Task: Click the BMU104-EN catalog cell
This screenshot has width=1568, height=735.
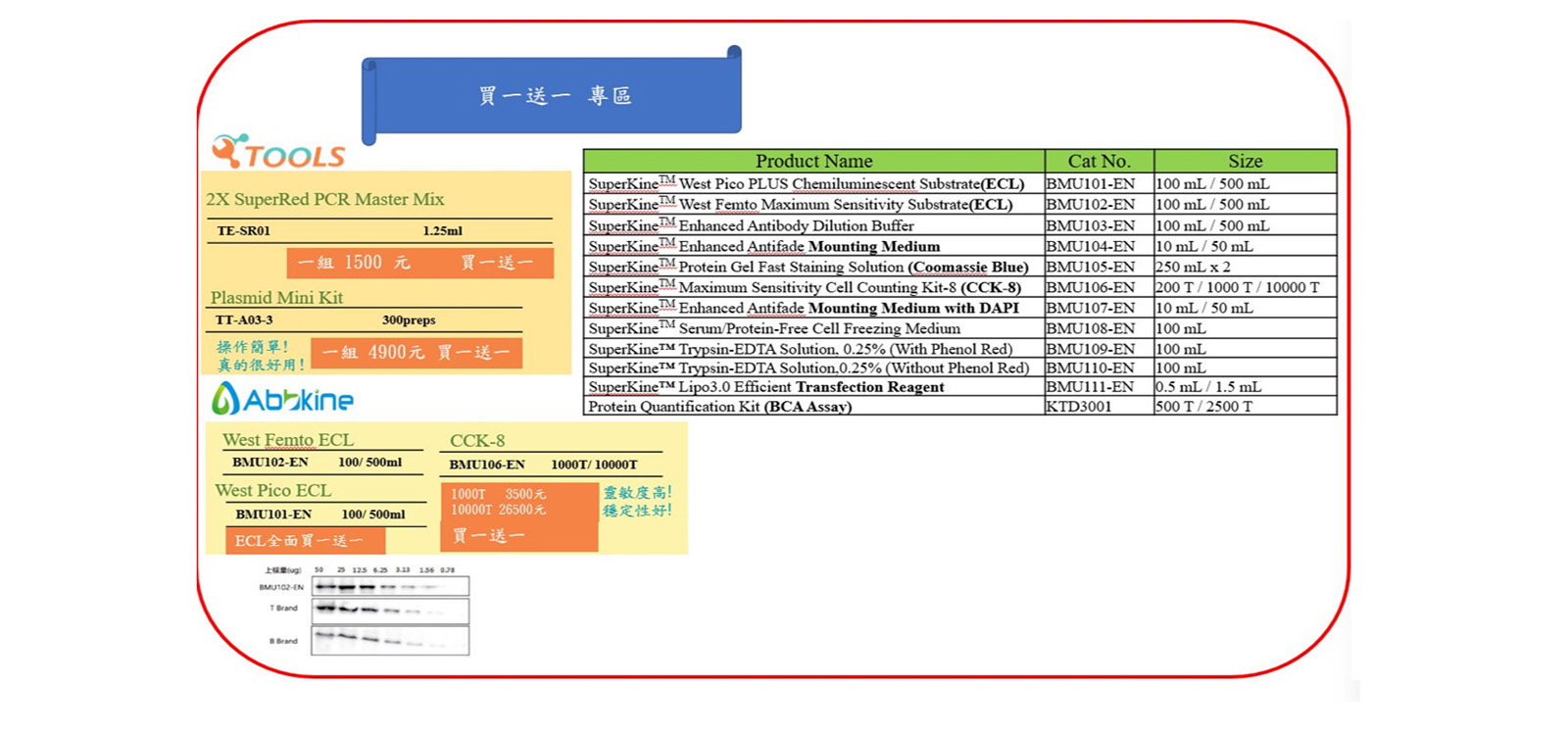Action: [1100, 246]
